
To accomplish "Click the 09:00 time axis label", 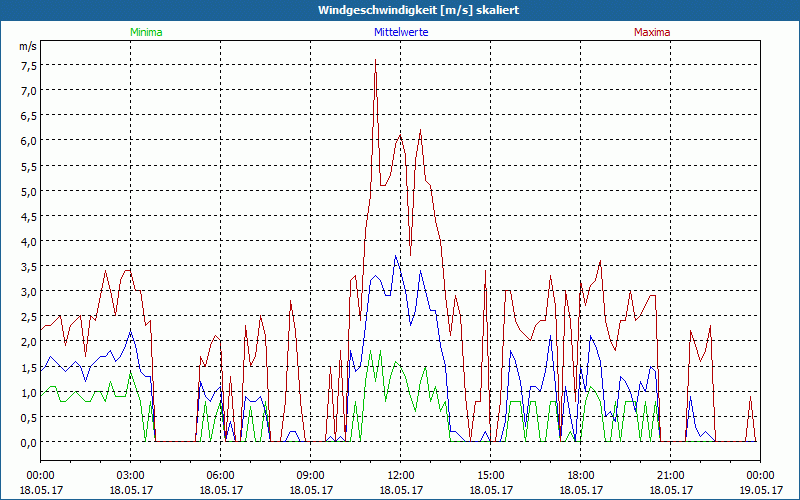I will pos(311,476).
